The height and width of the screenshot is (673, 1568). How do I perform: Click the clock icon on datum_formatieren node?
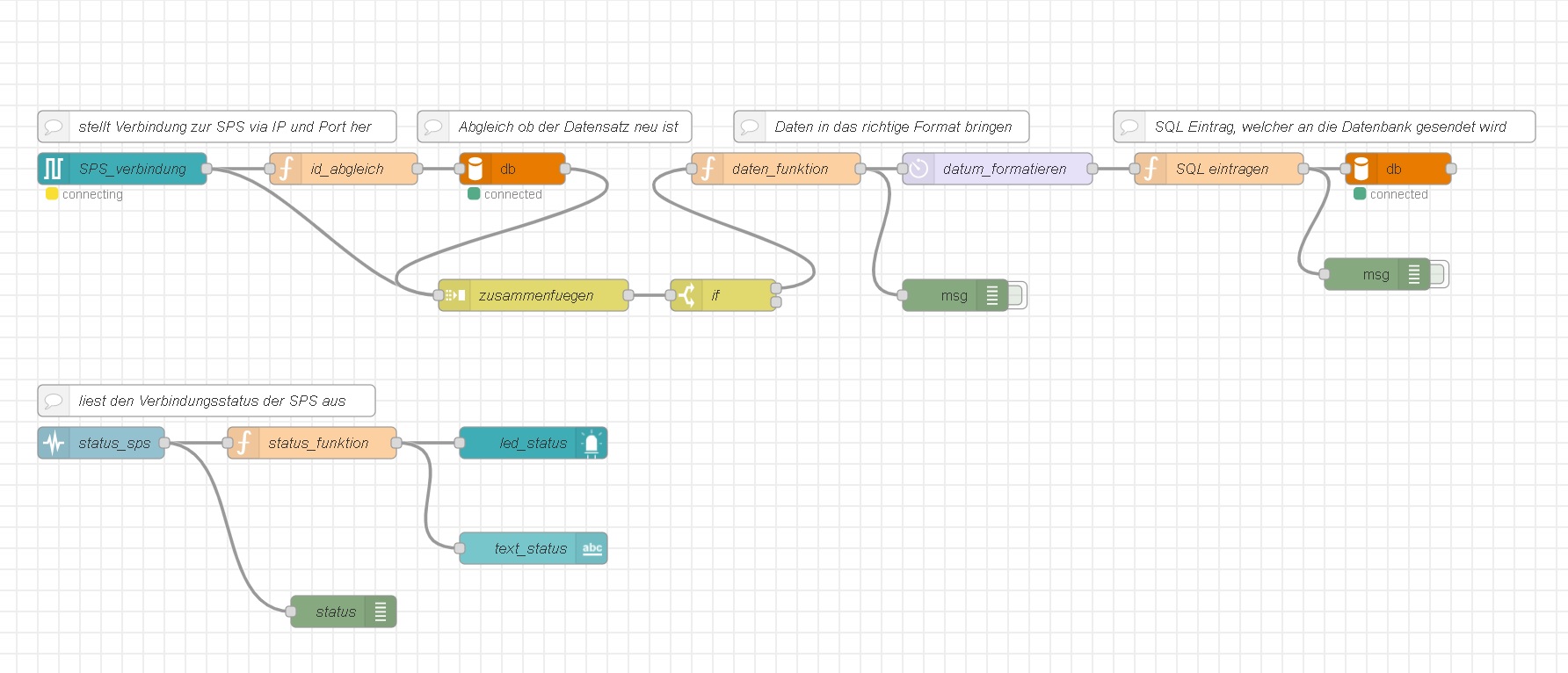(x=918, y=169)
